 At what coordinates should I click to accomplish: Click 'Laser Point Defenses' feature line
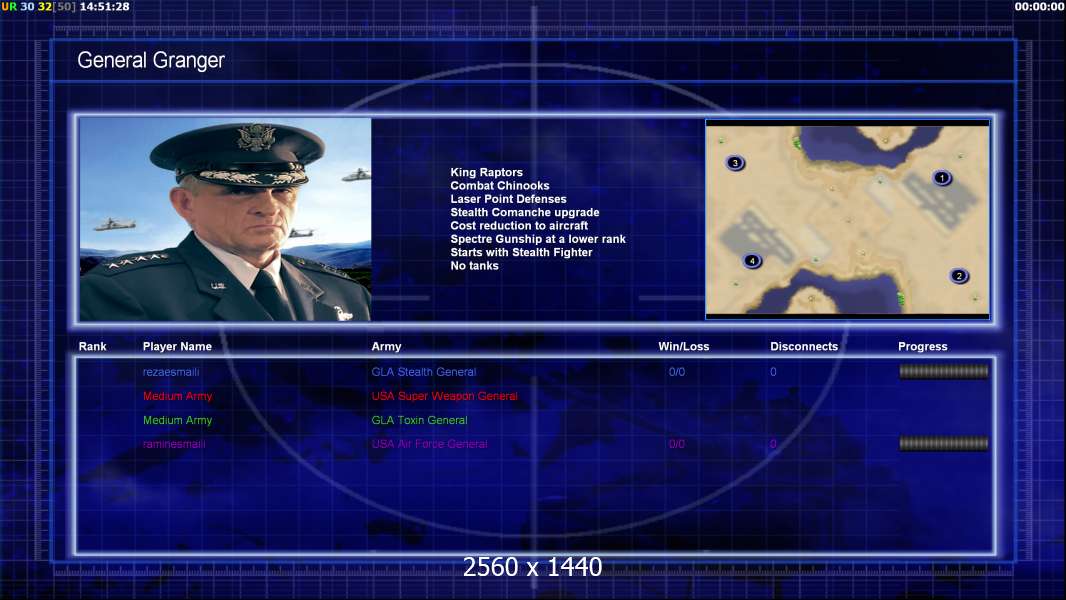point(509,199)
